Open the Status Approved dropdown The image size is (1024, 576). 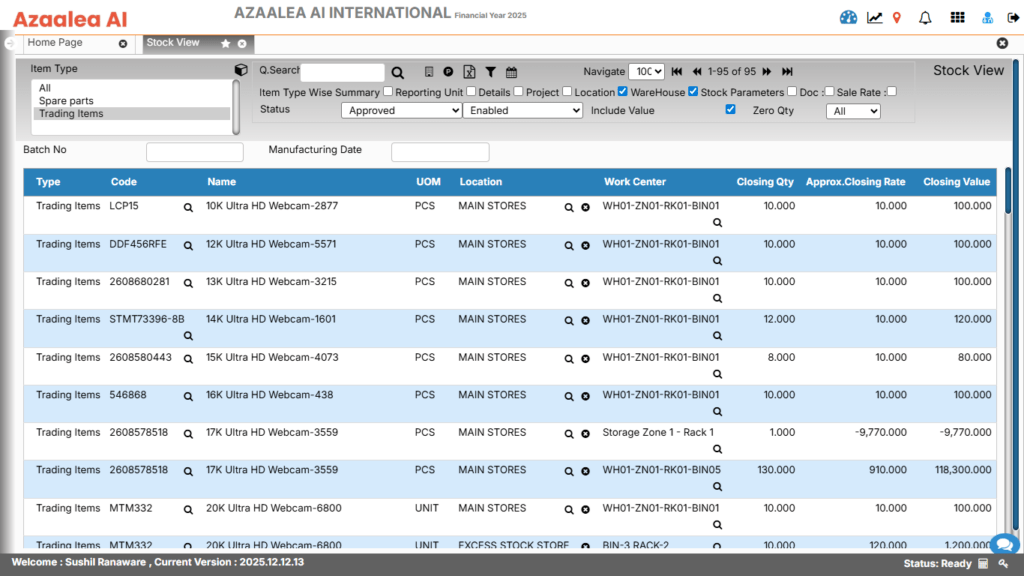pyautogui.click(x=401, y=111)
